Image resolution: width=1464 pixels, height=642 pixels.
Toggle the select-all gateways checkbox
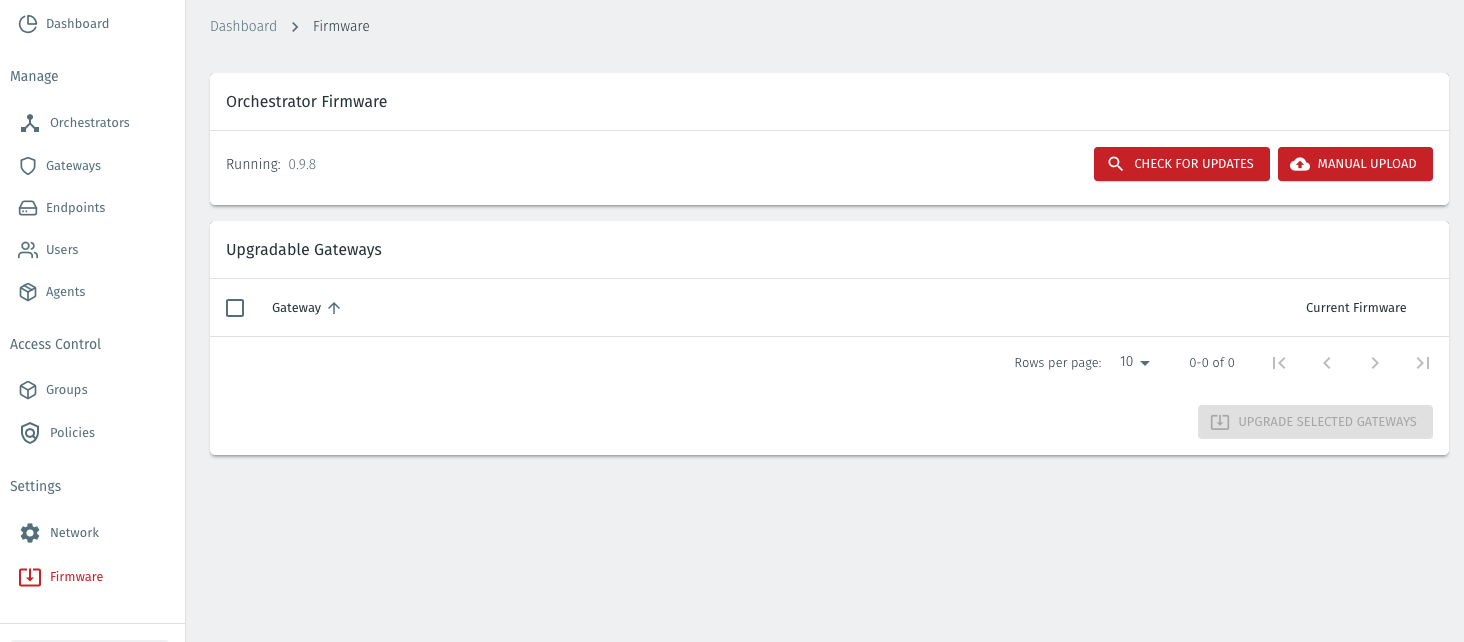coord(235,307)
